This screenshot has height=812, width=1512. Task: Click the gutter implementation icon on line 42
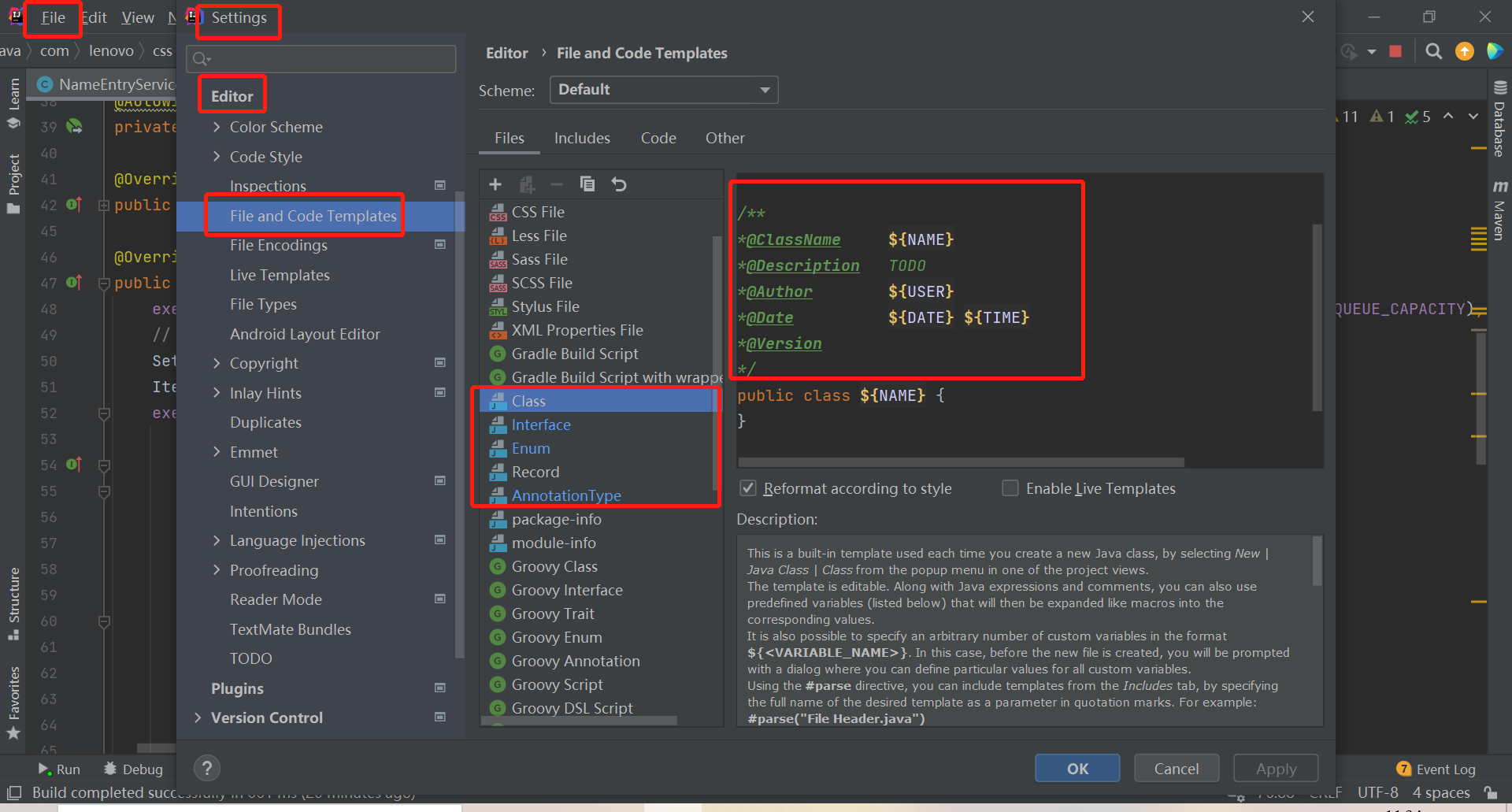point(74,205)
